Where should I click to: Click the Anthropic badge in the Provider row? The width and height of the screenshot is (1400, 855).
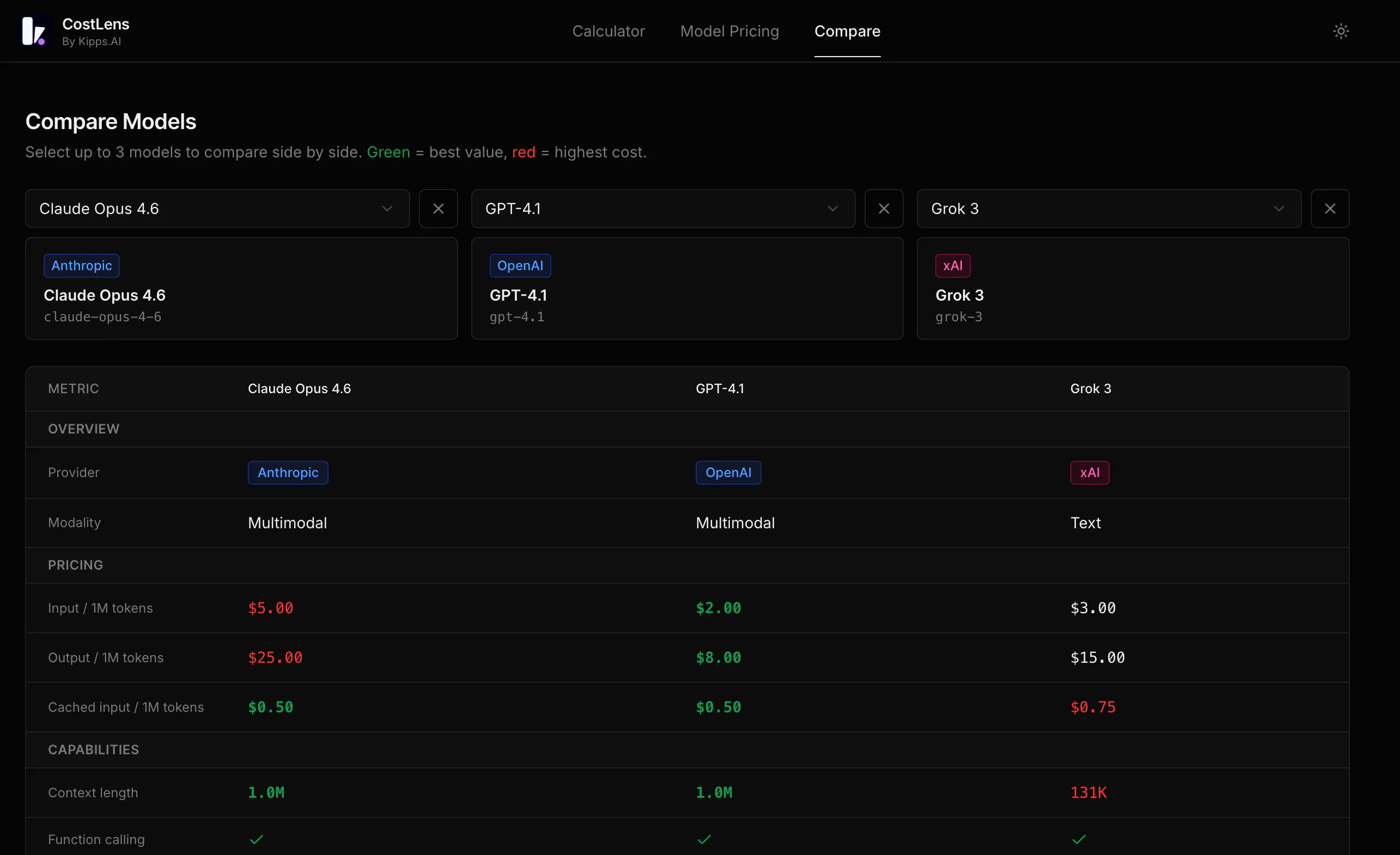(x=288, y=472)
